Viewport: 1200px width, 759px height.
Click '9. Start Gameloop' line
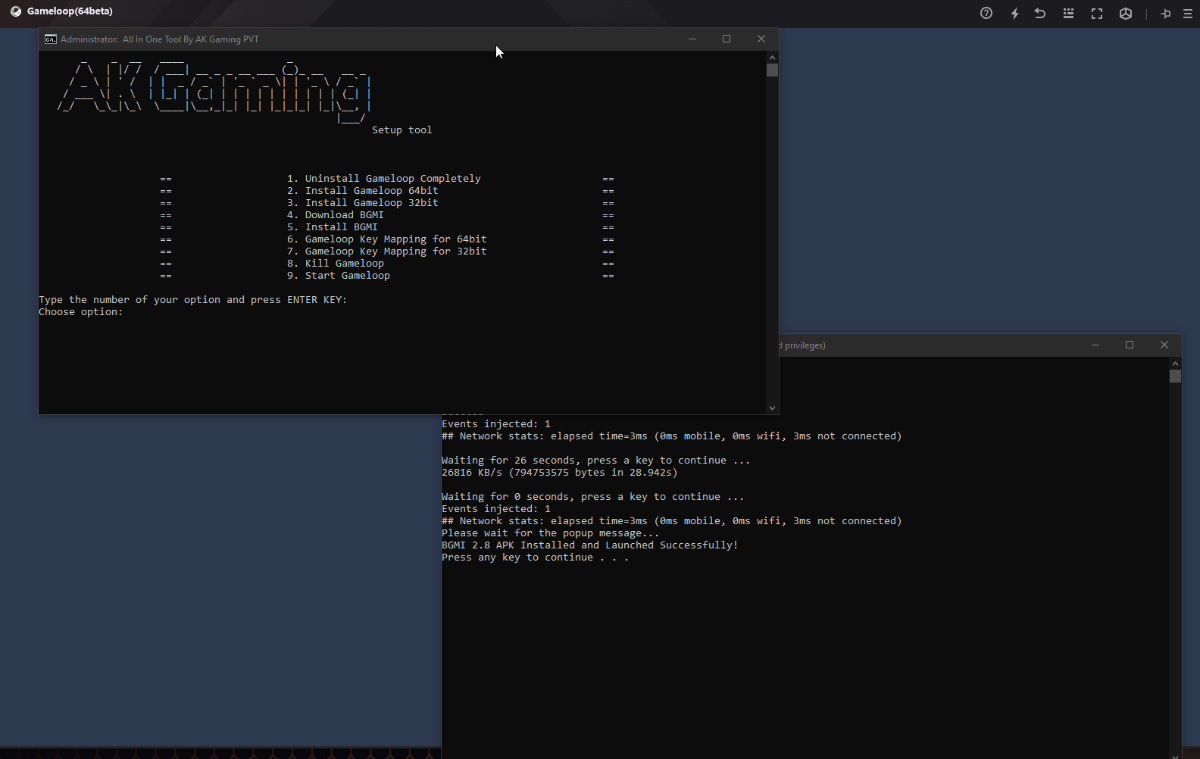[x=338, y=276]
